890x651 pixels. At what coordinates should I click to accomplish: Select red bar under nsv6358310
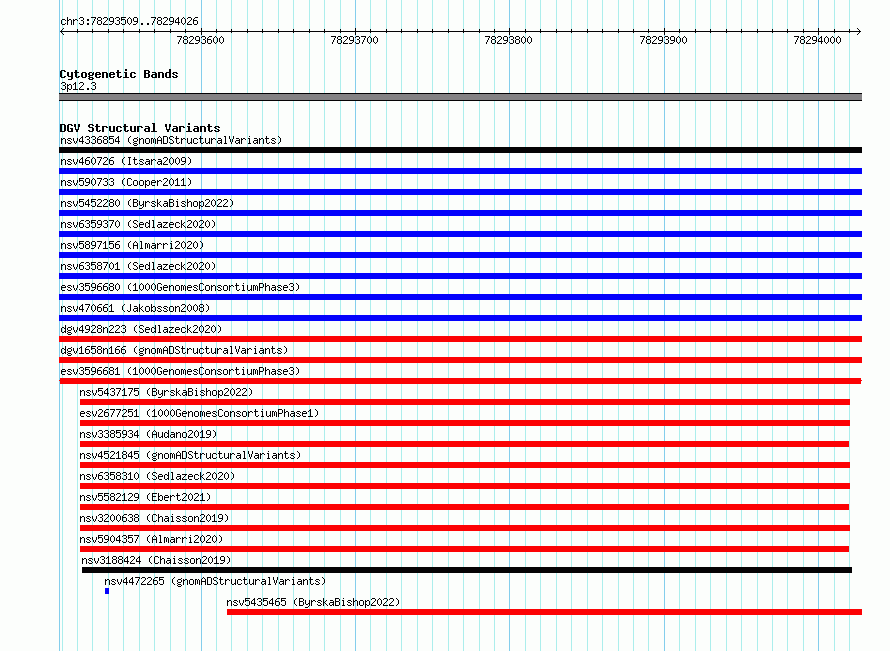coord(465,486)
